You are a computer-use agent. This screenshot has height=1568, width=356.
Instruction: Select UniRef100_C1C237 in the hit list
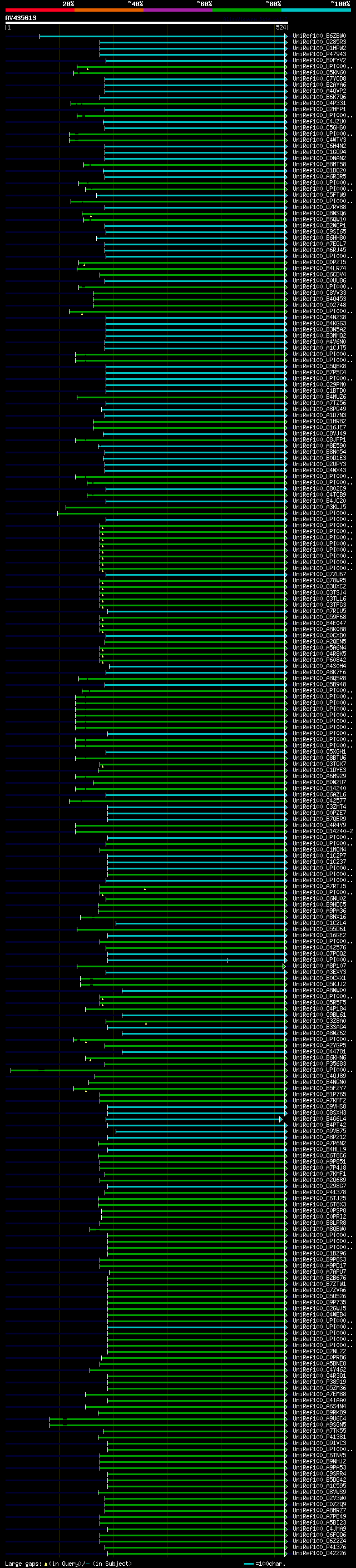click(x=319, y=862)
